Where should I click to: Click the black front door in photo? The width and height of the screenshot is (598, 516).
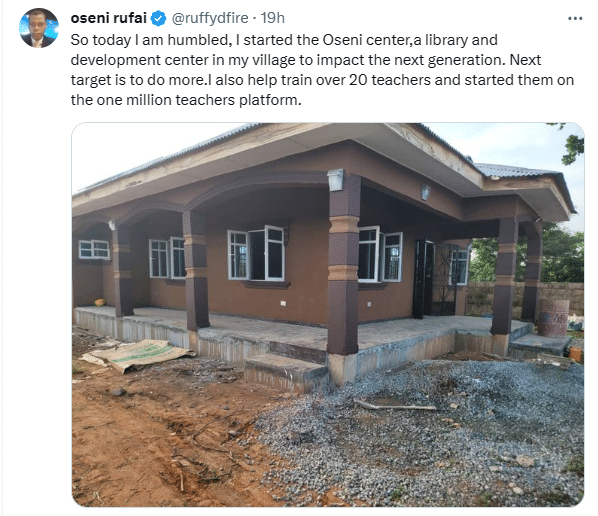tap(423, 279)
